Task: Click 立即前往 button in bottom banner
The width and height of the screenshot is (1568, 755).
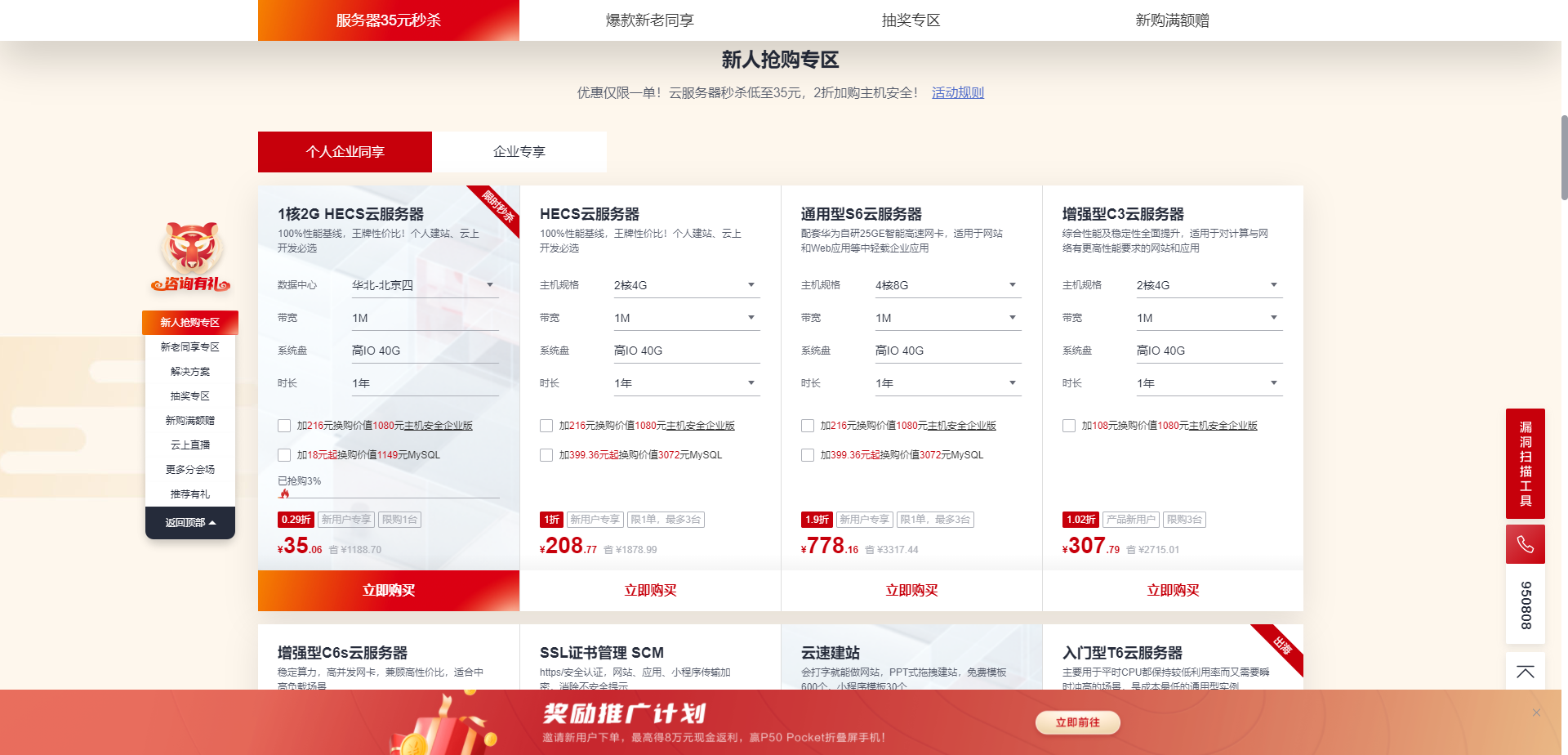Action: [1077, 722]
